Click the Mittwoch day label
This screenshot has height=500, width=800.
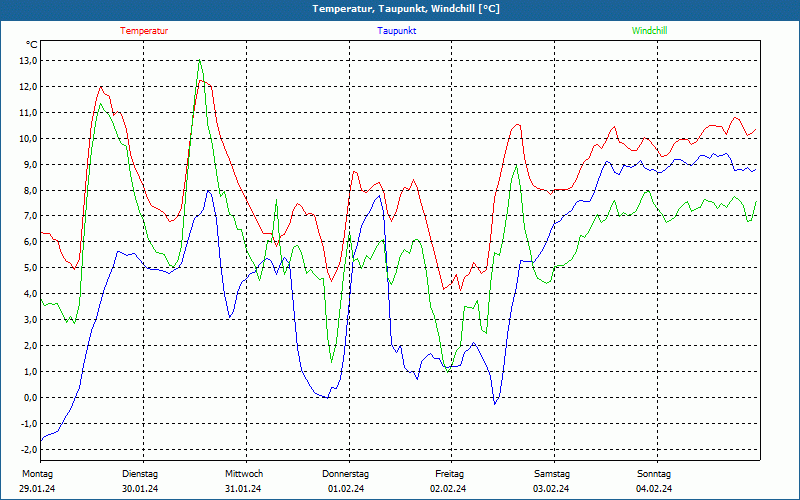pyautogui.click(x=244, y=474)
